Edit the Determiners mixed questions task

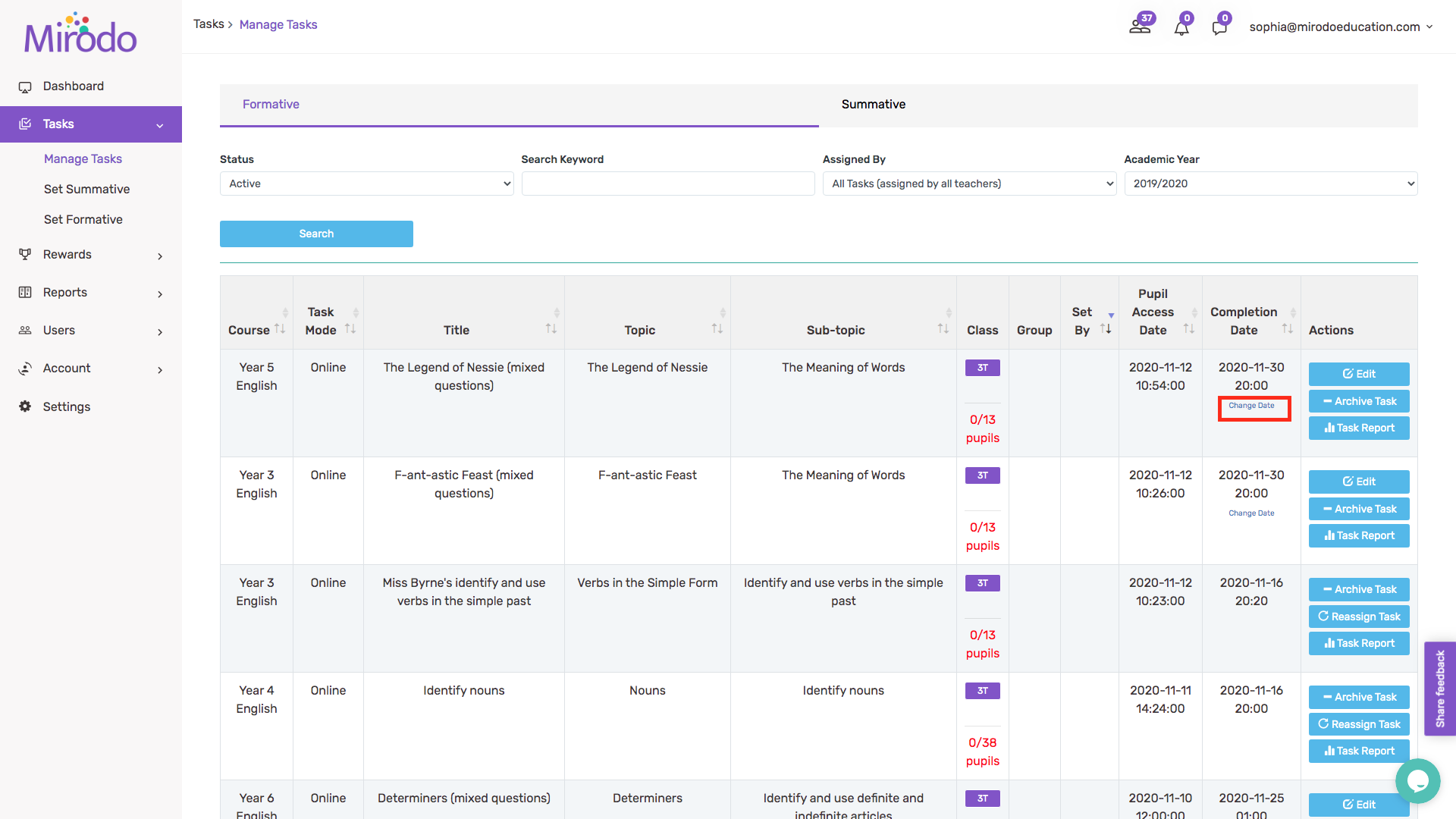point(1359,805)
